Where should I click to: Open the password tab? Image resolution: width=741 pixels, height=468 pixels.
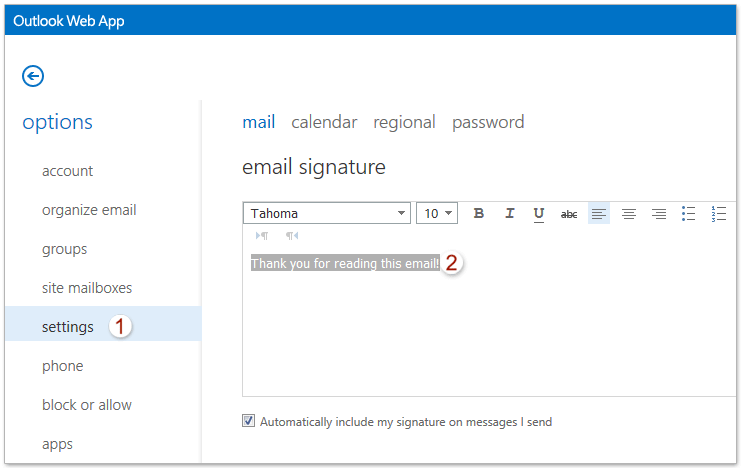click(488, 122)
